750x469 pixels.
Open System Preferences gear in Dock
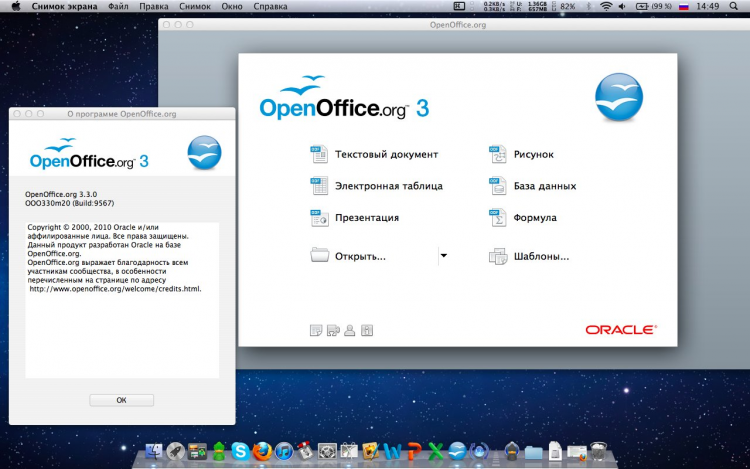tap(327, 451)
